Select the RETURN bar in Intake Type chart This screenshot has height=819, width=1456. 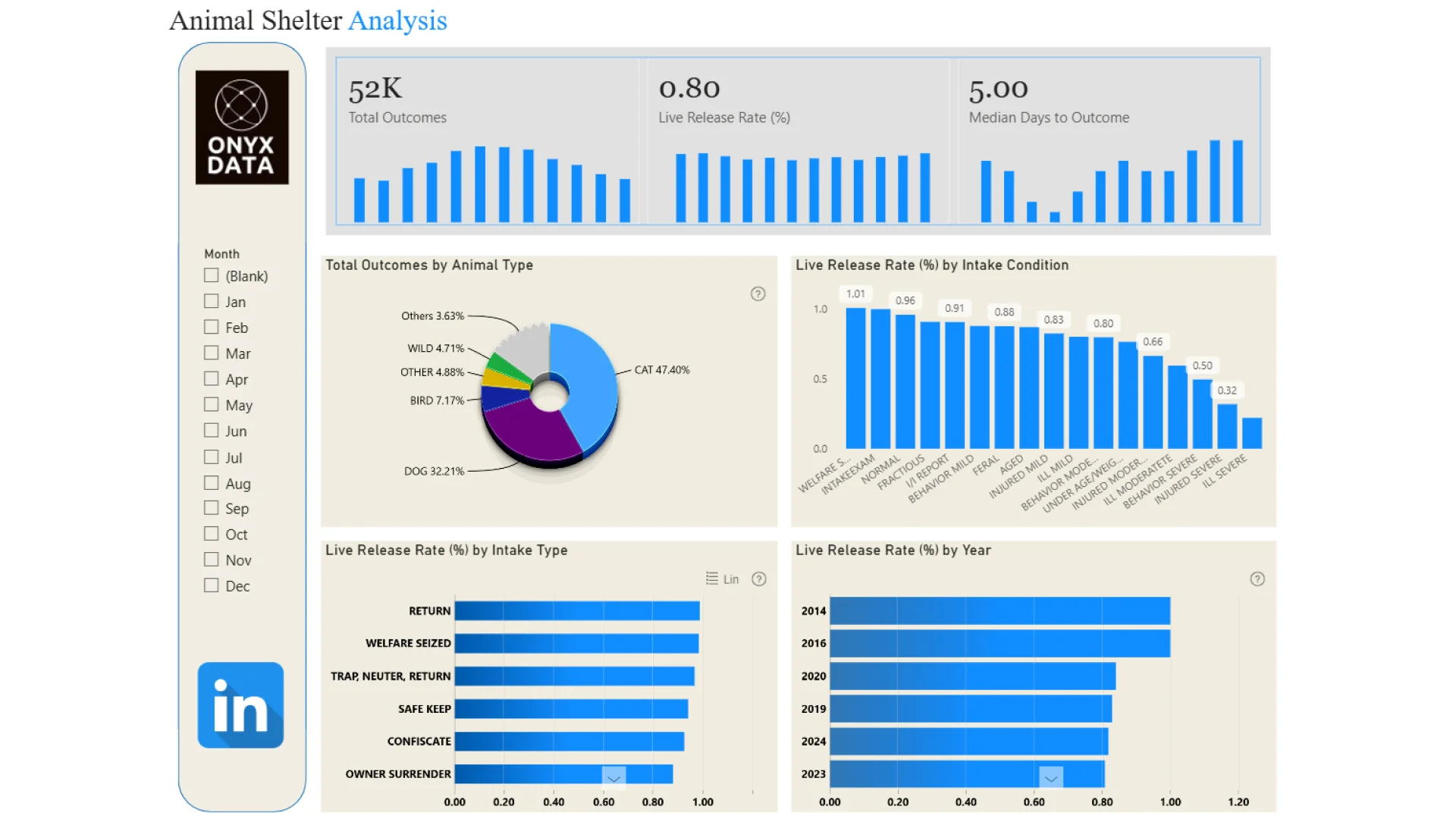[576, 610]
